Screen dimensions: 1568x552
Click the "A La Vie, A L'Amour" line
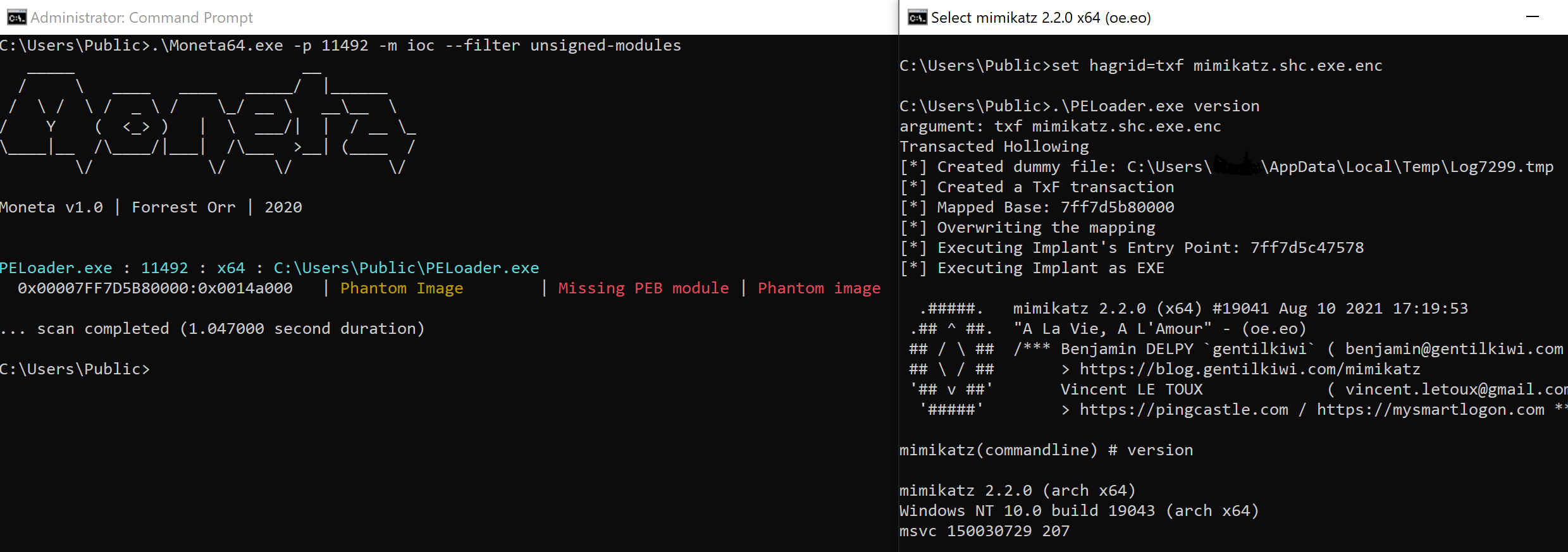coord(1160,329)
